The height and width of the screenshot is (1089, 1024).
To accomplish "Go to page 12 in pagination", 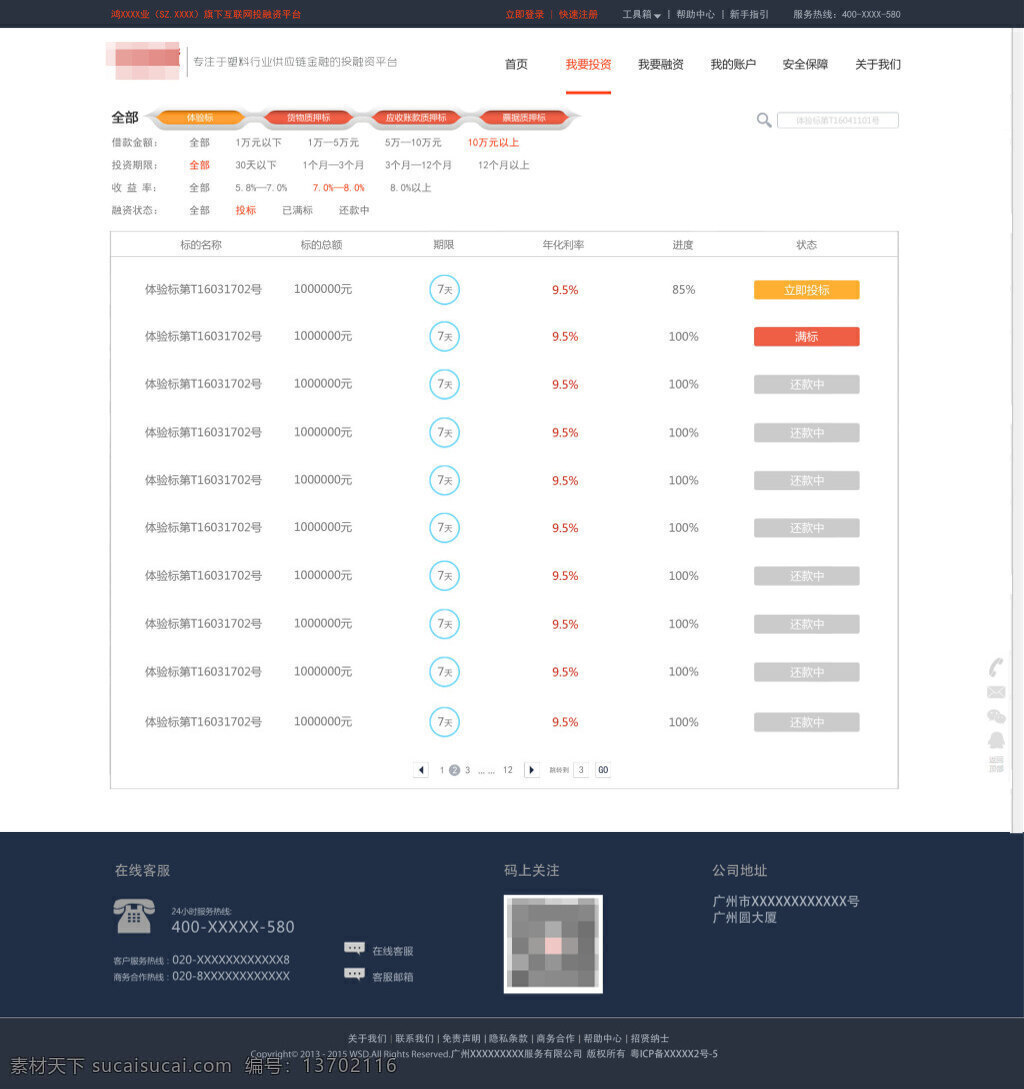I will pyautogui.click(x=508, y=770).
